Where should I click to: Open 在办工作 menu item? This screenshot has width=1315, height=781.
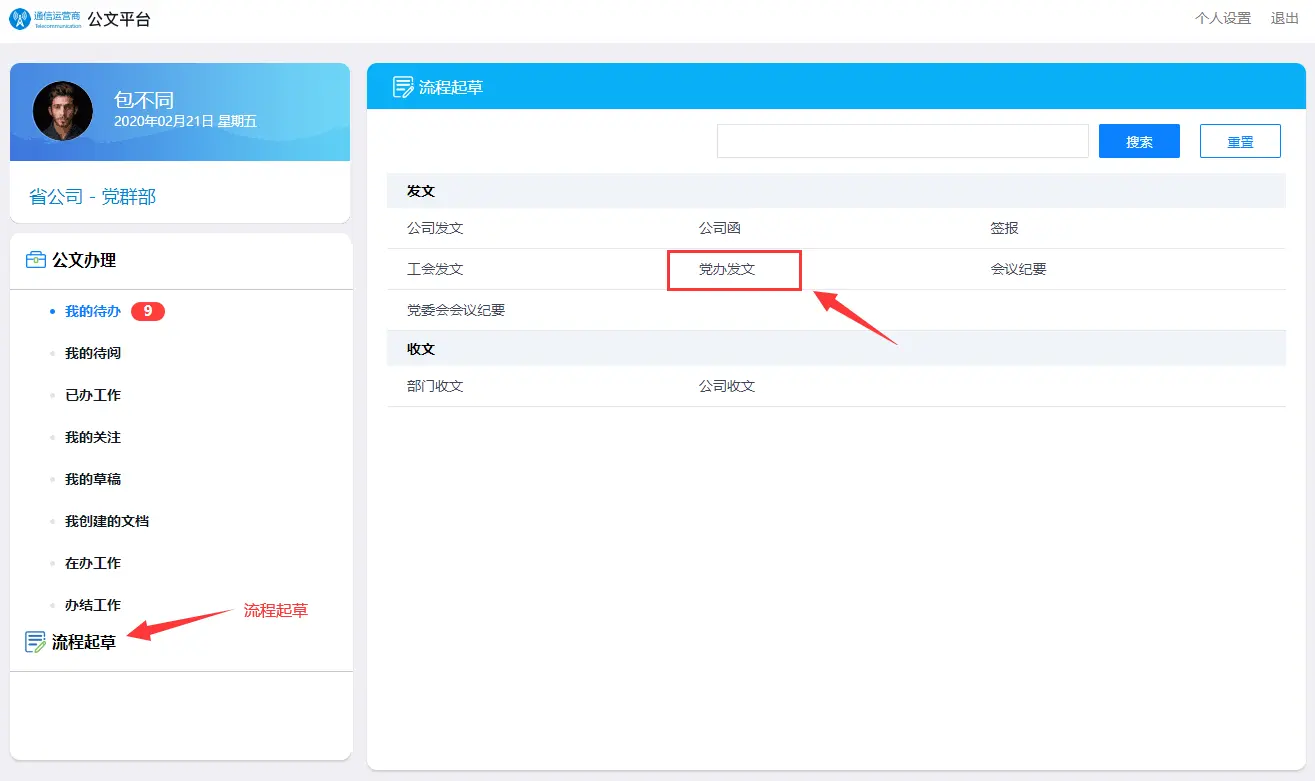[x=93, y=563]
